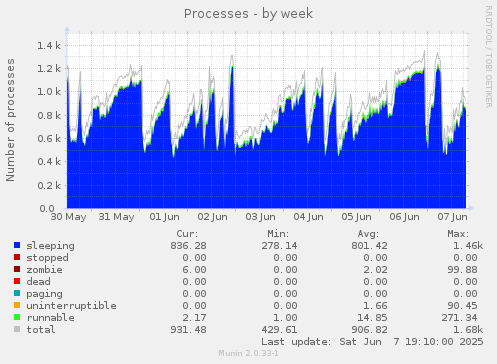The height and width of the screenshot is (364, 497).
Task: Click the 'total' legend label
Action: [41, 330]
